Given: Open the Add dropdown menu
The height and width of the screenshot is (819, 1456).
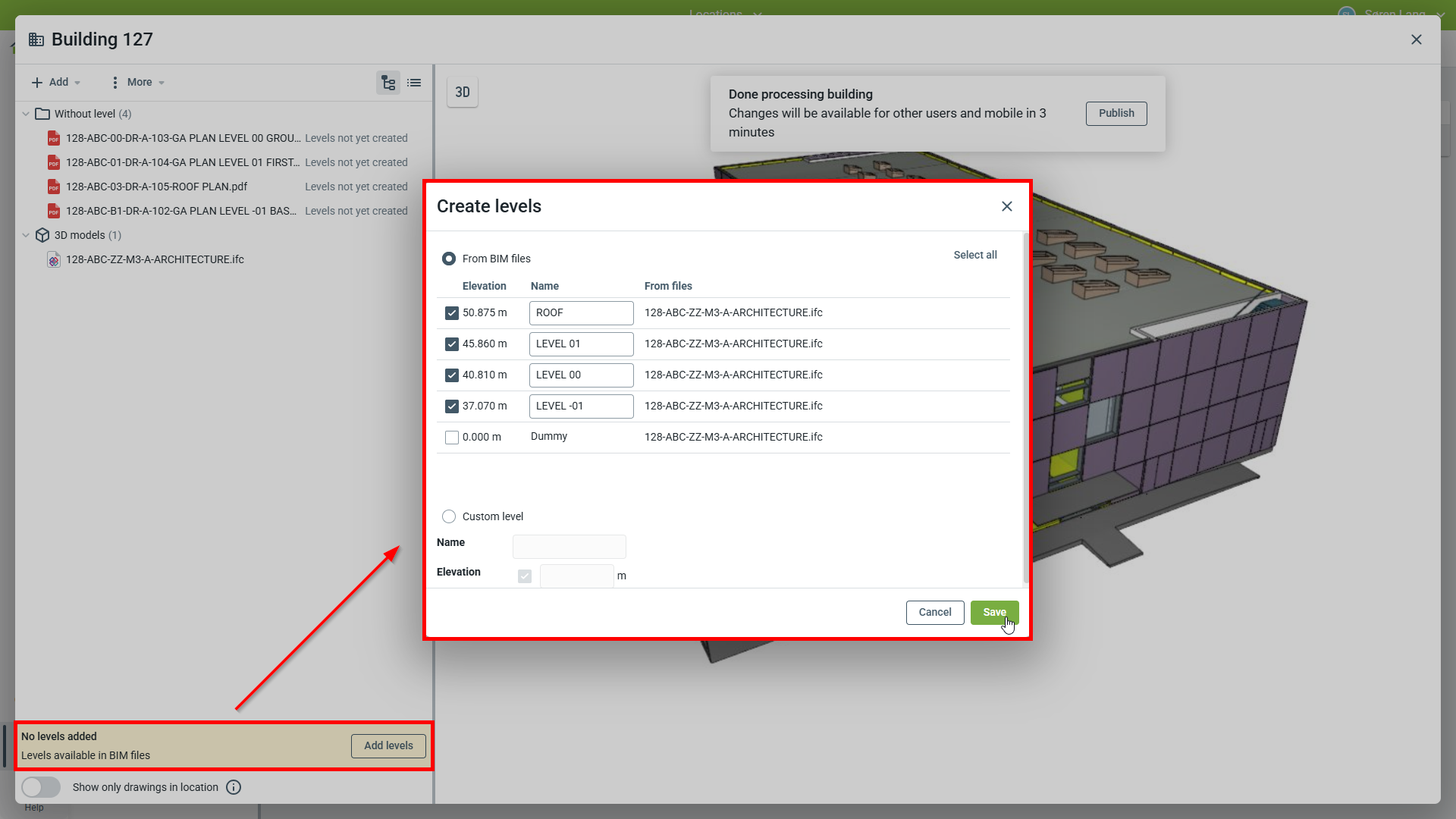Looking at the screenshot, I should tap(56, 82).
